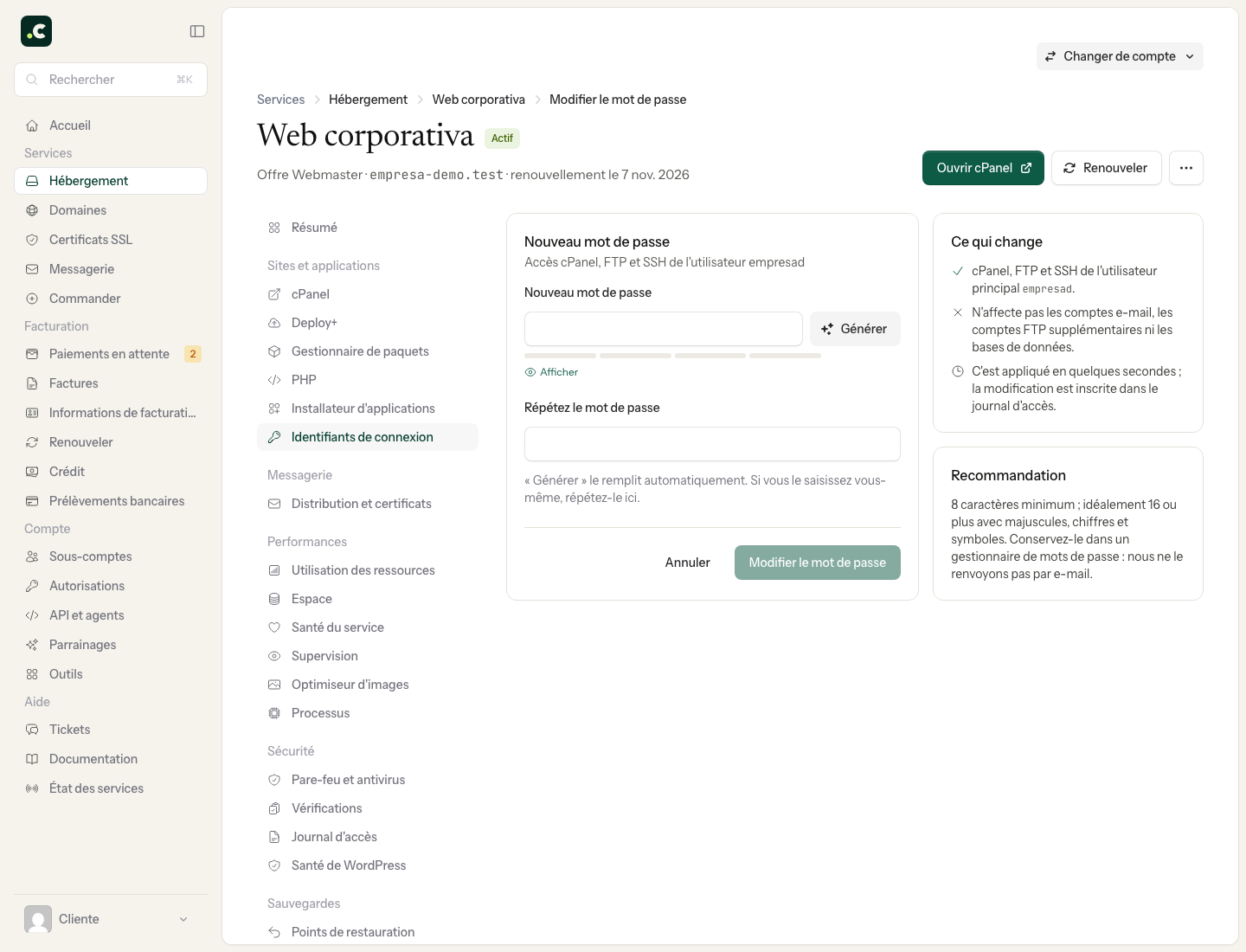Focus the Répétez le mot de passe field
This screenshot has height=952, width=1246.
pyautogui.click(x=712, y=444)
